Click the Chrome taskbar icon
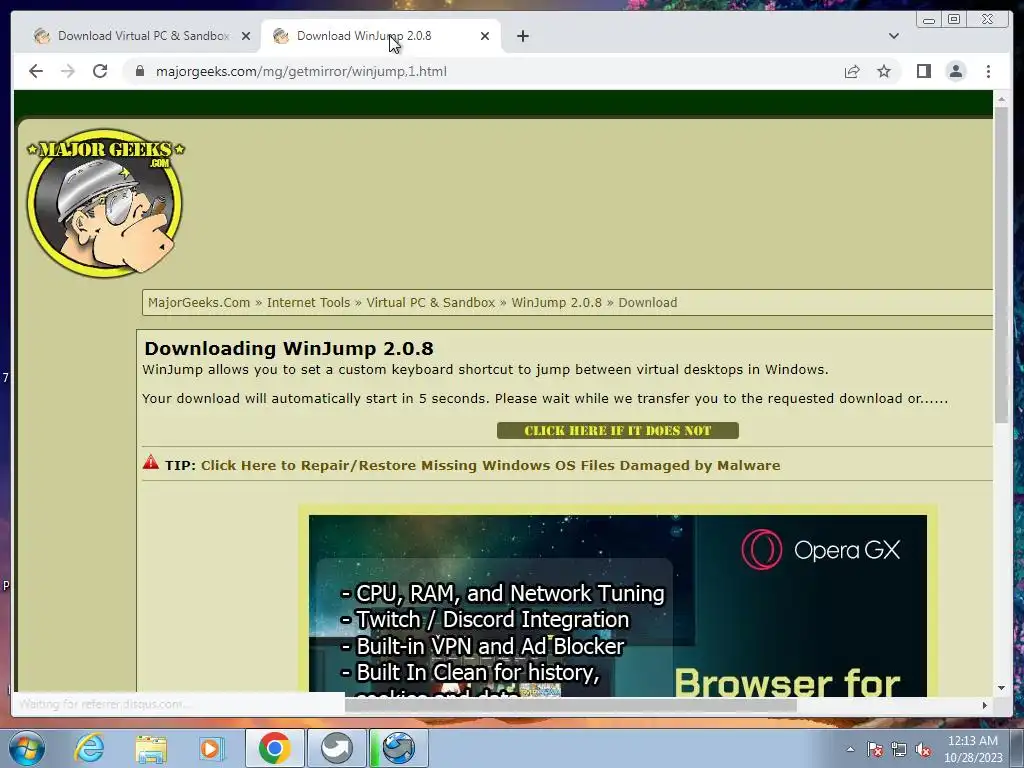 point(275,748)
